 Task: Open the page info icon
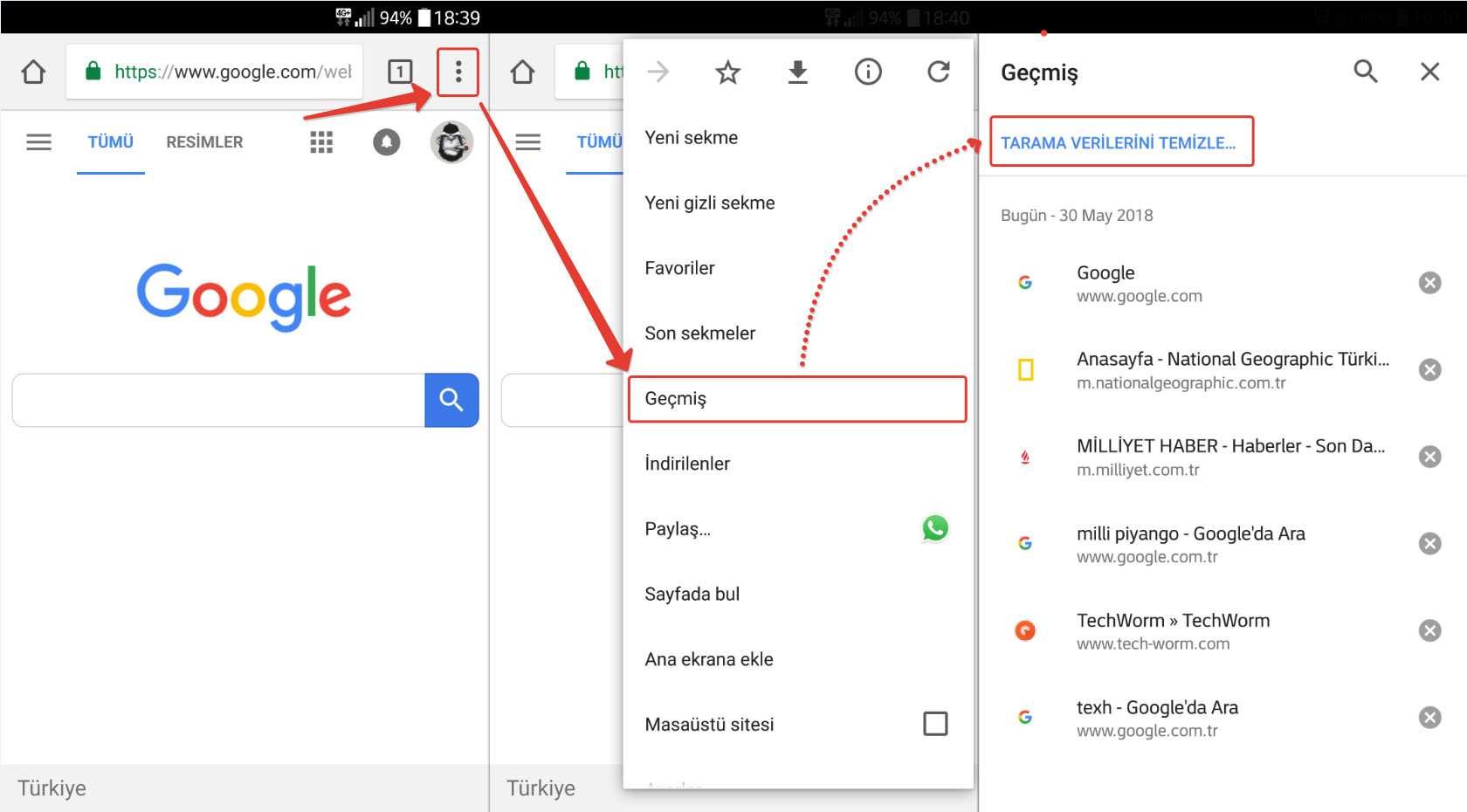(867, 72)
